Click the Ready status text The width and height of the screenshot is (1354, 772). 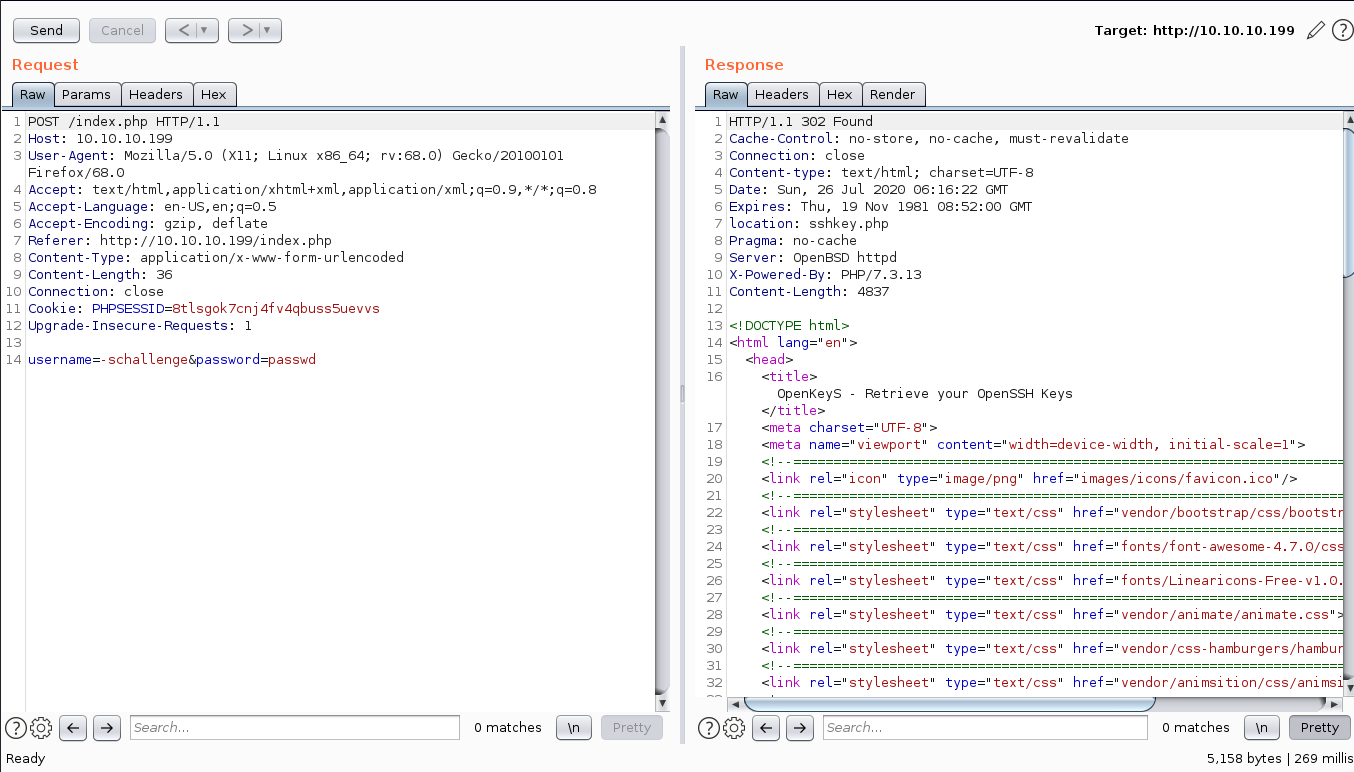point(26,758)
